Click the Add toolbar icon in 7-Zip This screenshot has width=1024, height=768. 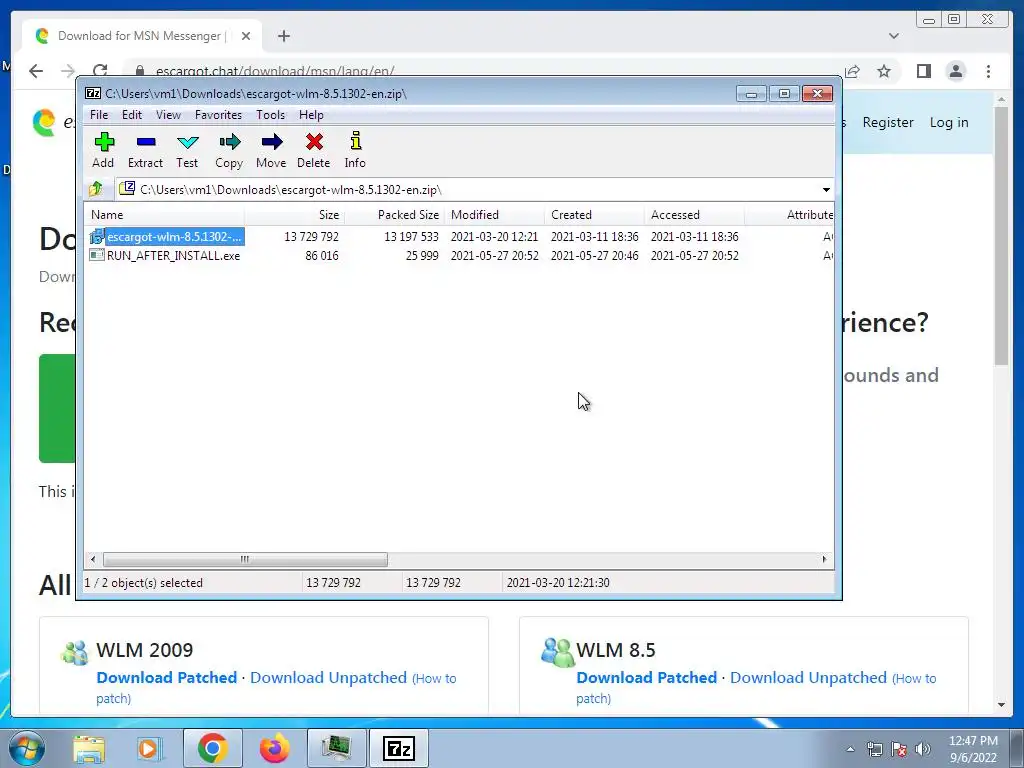click(103, 151)
